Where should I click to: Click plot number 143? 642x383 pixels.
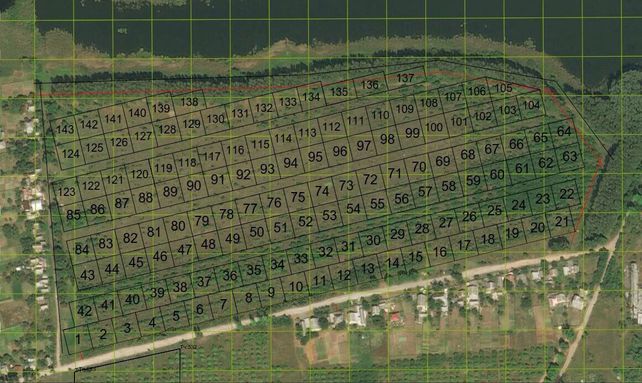(65, 129)
